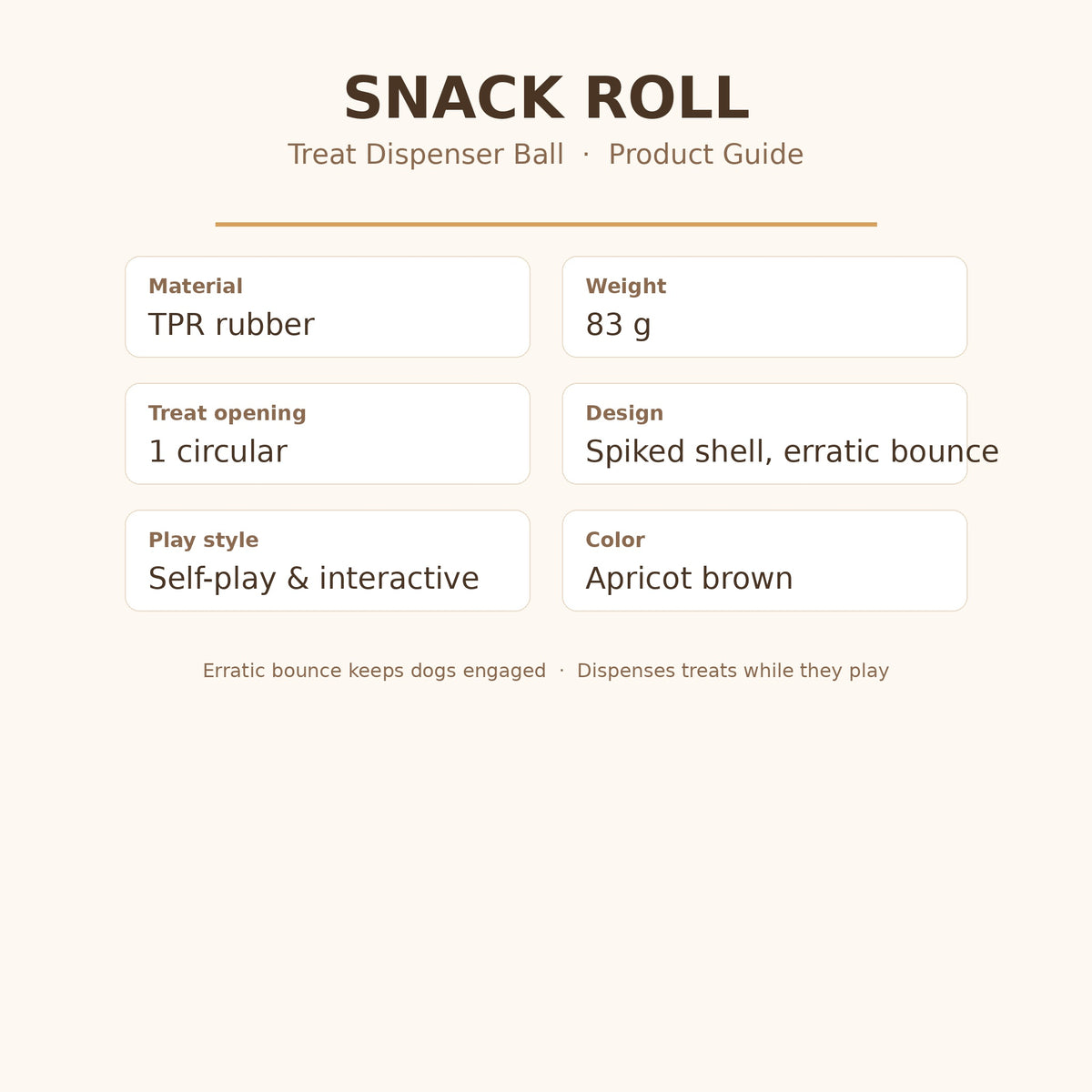Screen dimensions: 1092x1092
Task: Click Dispenses treats while they play text
Action: (733, 671)
